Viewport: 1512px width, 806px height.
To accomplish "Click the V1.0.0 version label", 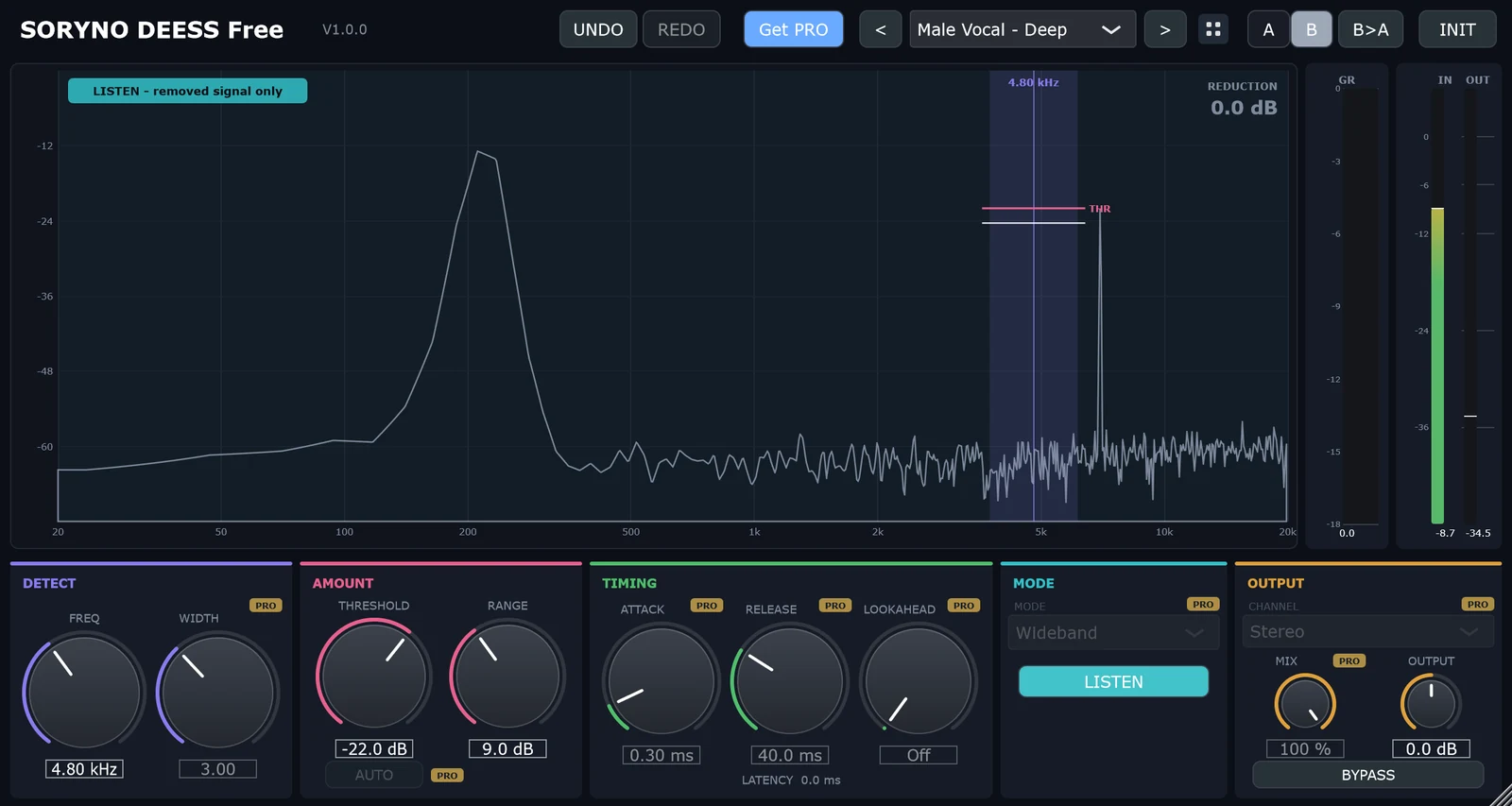I will 345,29.
